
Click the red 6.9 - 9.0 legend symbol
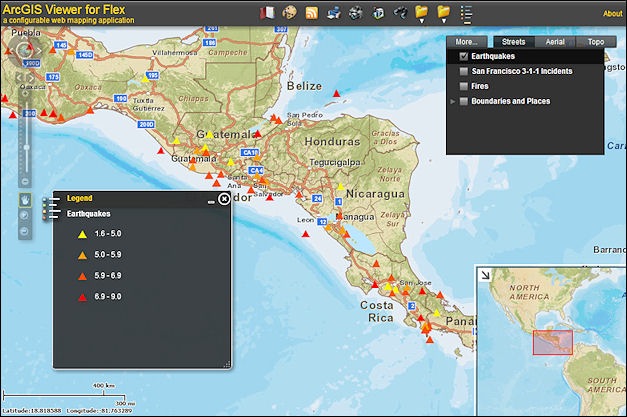click(82, 297)
